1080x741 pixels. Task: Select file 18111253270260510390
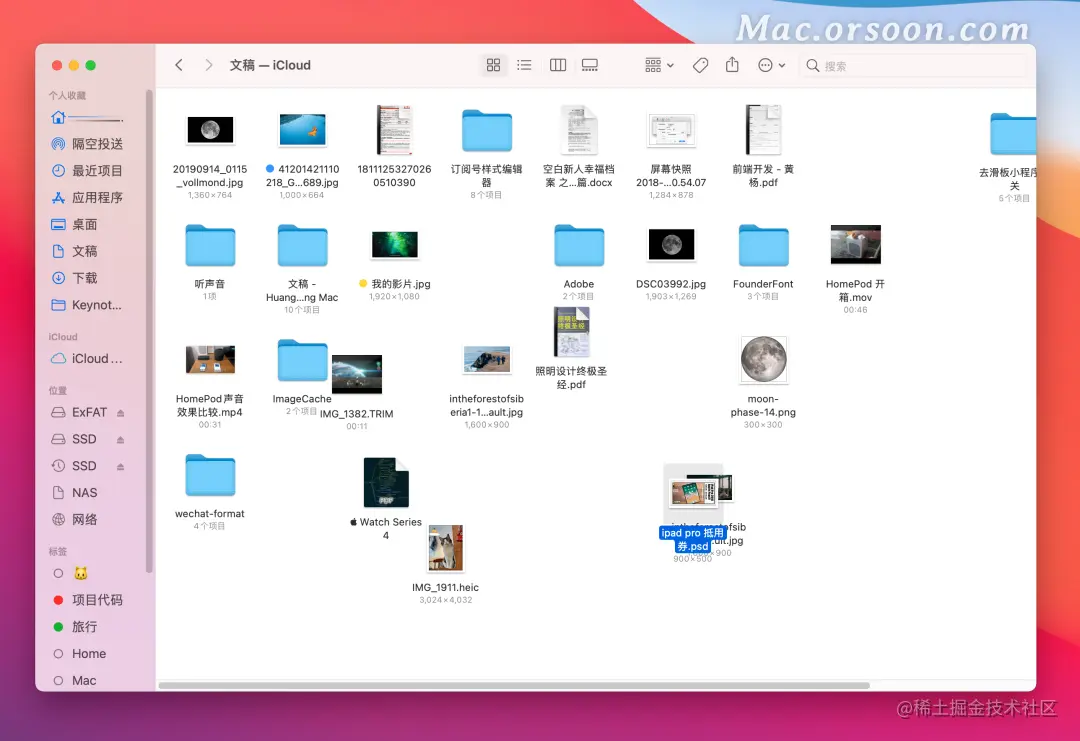pyautogui.click(x=394, y=130)
